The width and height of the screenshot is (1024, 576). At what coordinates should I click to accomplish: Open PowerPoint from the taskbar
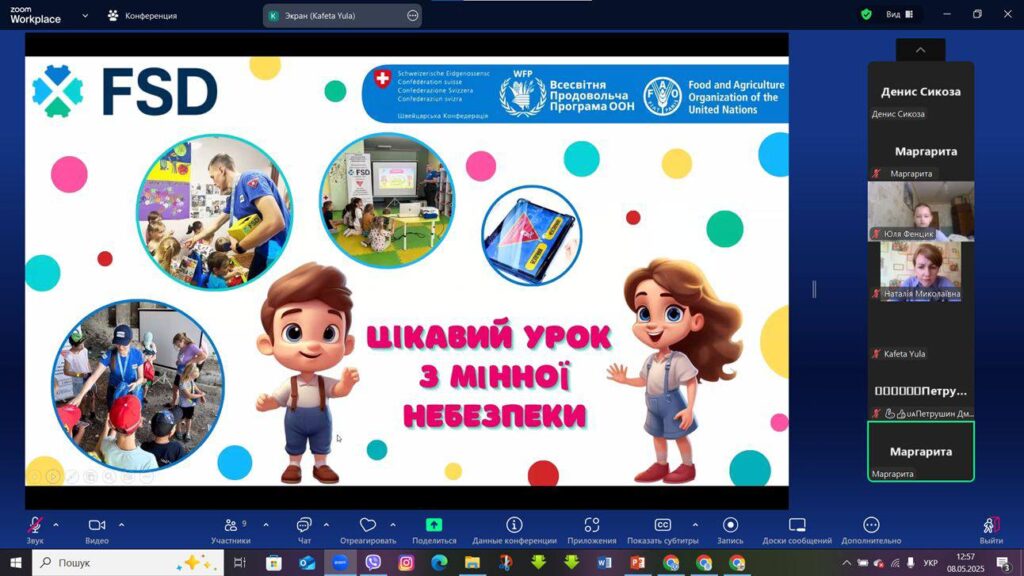pyautogui.click(x=637, y=563)
